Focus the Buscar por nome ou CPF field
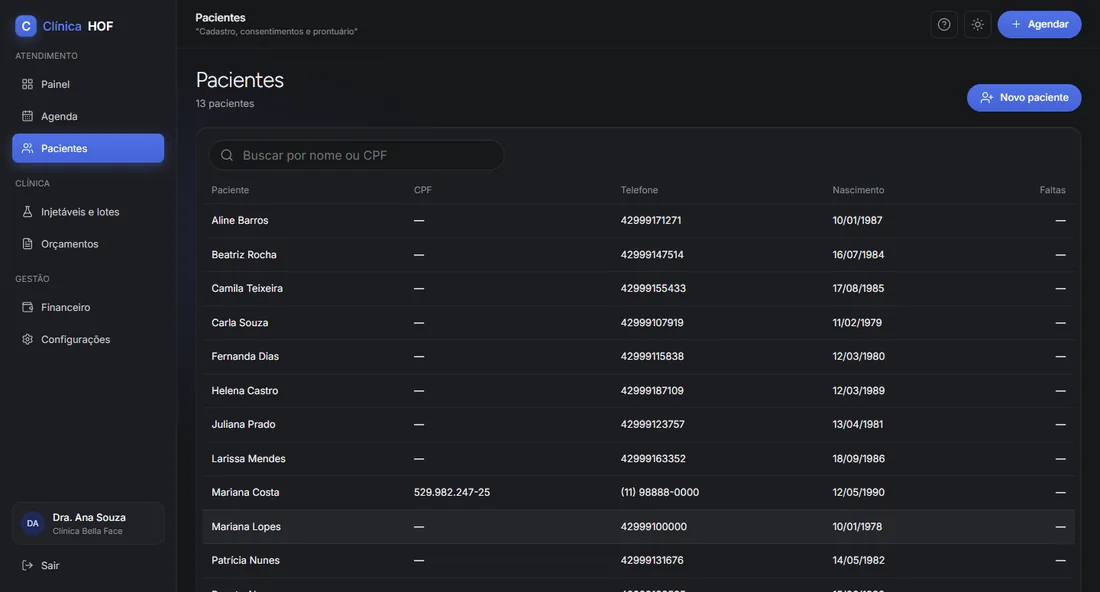 356,155
